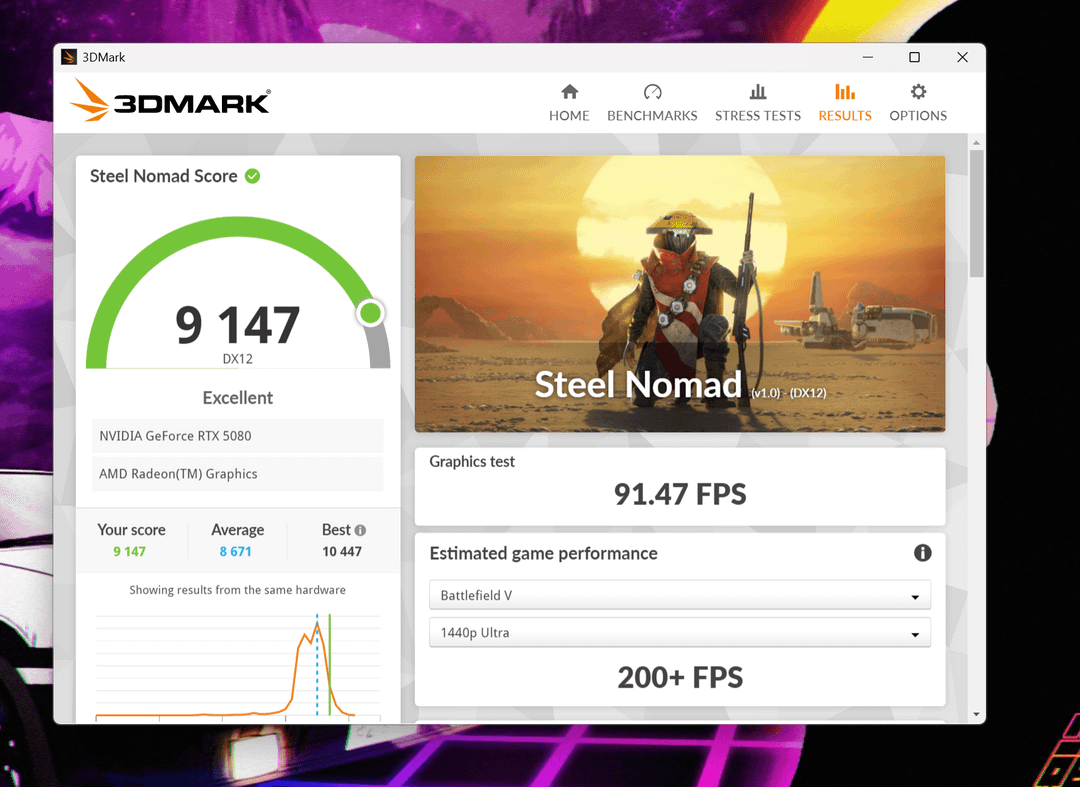
Task: Minimize the 3DMark window
Action: (868, 57)
